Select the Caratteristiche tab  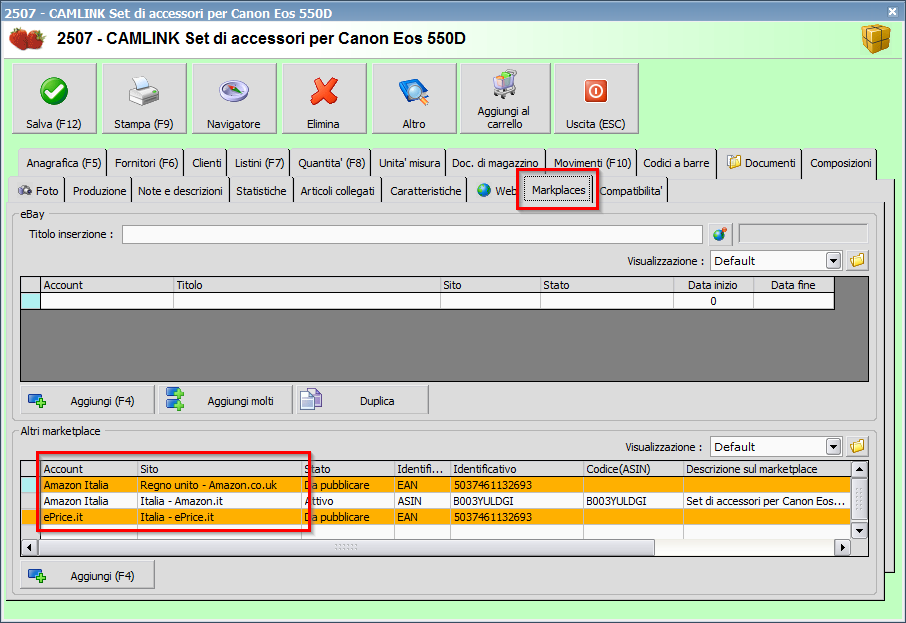[x=426, y=191]
